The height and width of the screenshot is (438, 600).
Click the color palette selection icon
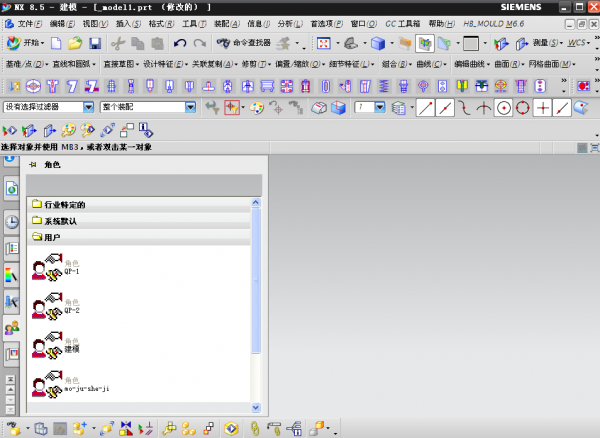[x=256, y=108]
